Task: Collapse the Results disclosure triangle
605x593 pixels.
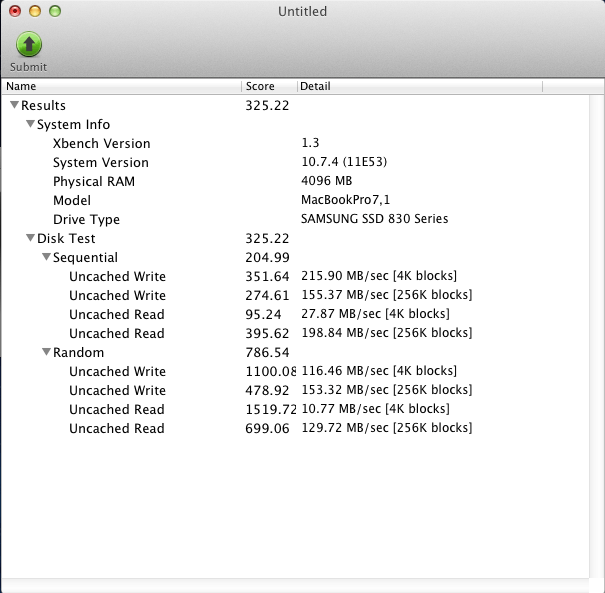Action: [x=14, y=105]
